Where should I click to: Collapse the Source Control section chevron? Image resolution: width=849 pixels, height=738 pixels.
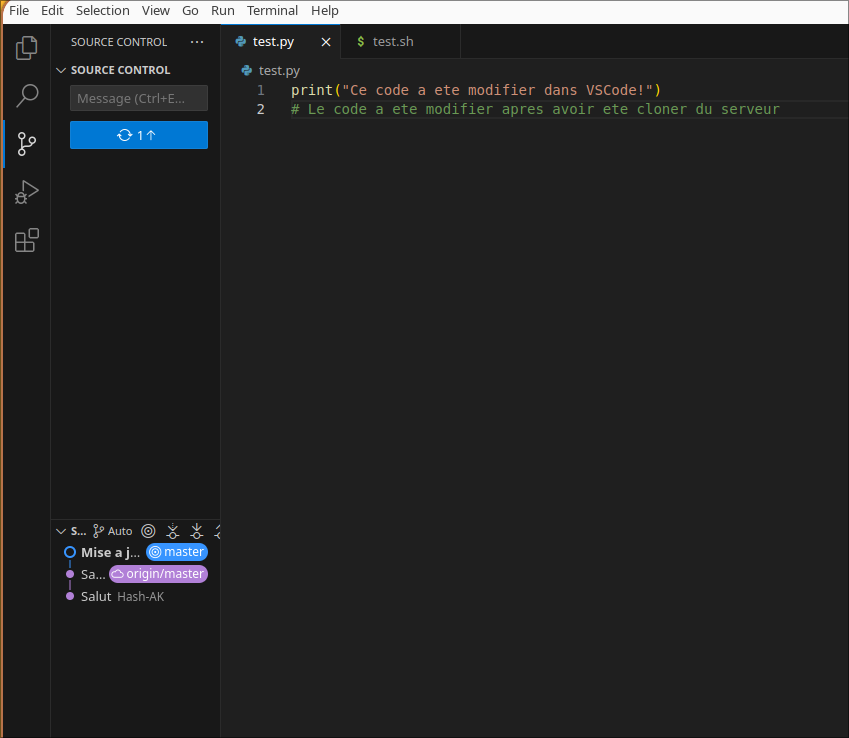(61, 70)
